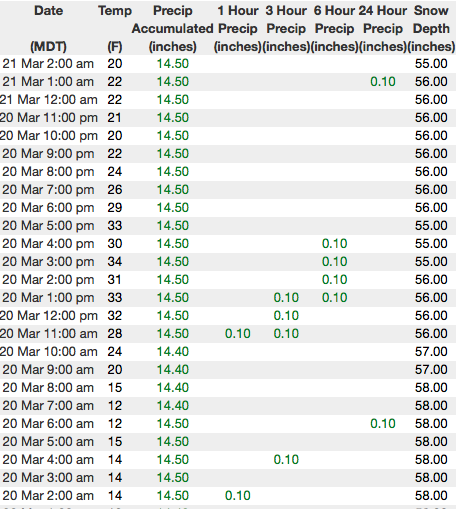Click 0.10 24-hour precip at 21 Mar 1:00 am
This screenshot has height=509, width=456.
click(383, 82)
